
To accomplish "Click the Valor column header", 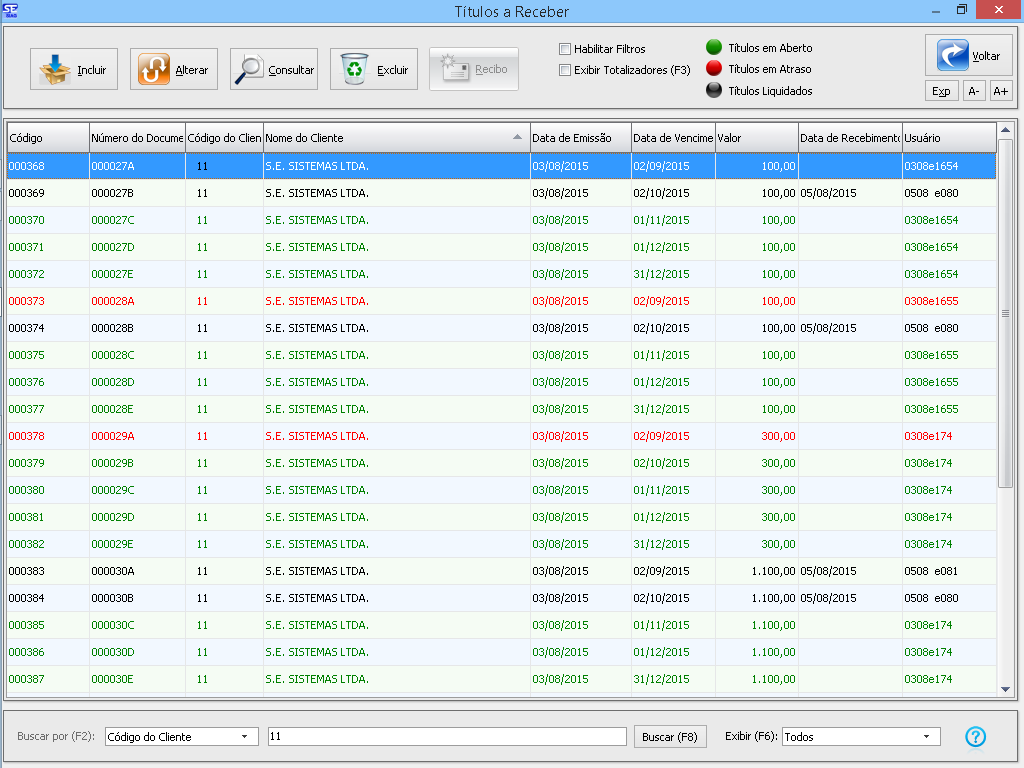I will 756,137.
